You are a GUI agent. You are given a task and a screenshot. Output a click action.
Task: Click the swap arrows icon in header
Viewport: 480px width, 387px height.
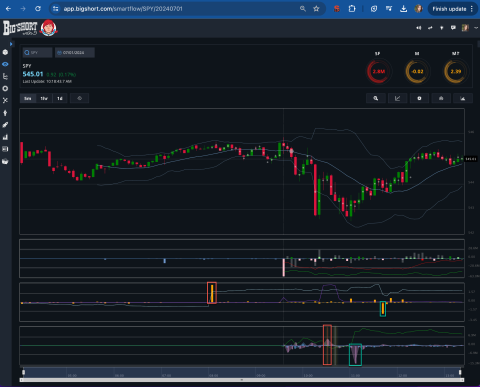[x=430, y=28]
